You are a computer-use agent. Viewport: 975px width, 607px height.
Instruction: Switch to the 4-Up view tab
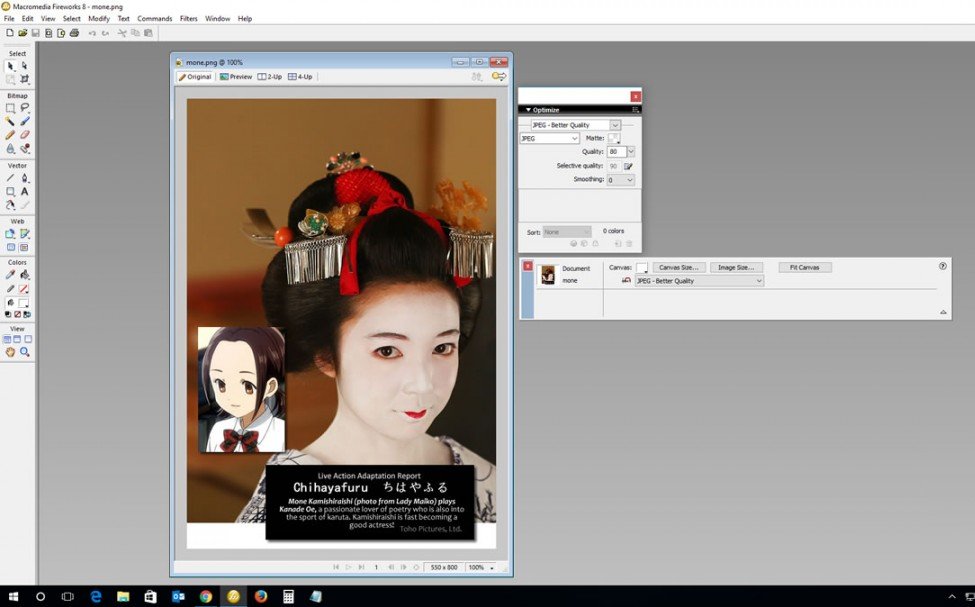point(300,77)
